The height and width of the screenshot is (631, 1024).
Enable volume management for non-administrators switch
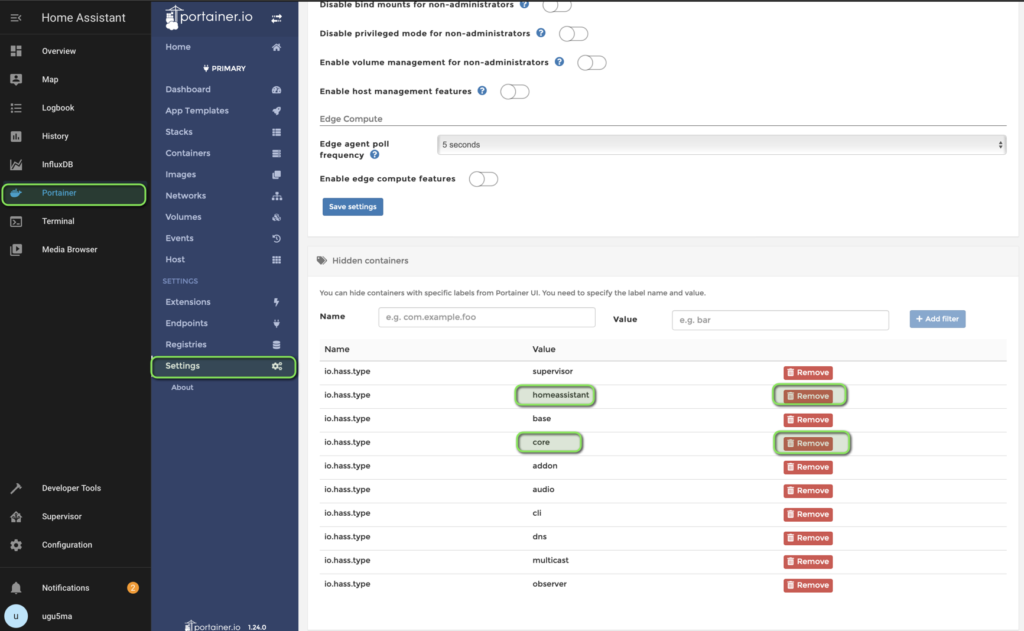[x=592, y=63]
